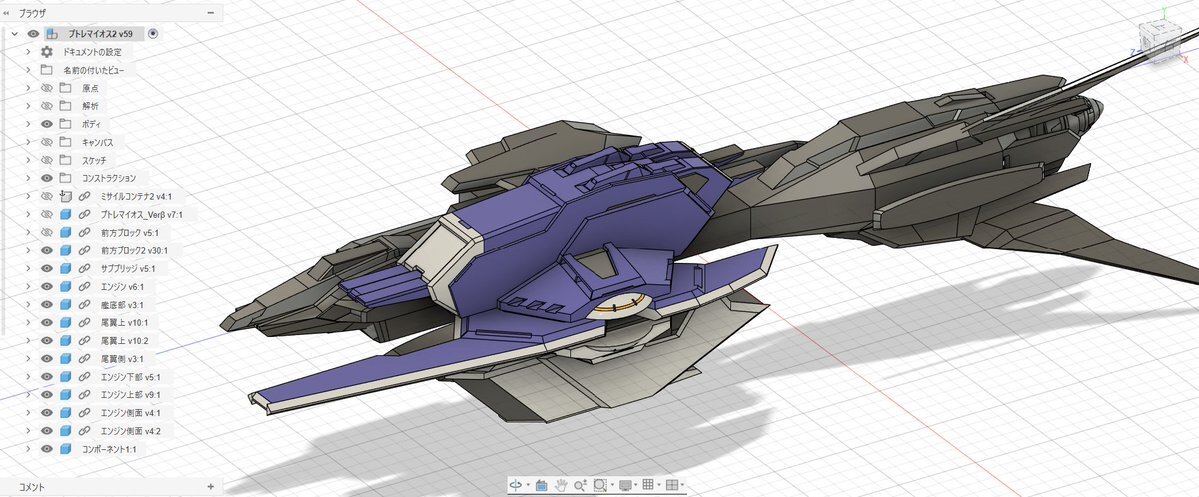Hide the ボディ folder visibility eye
Image resolution: width=1199 pixels, height=497 pixels.
click(x=46, y=124)
